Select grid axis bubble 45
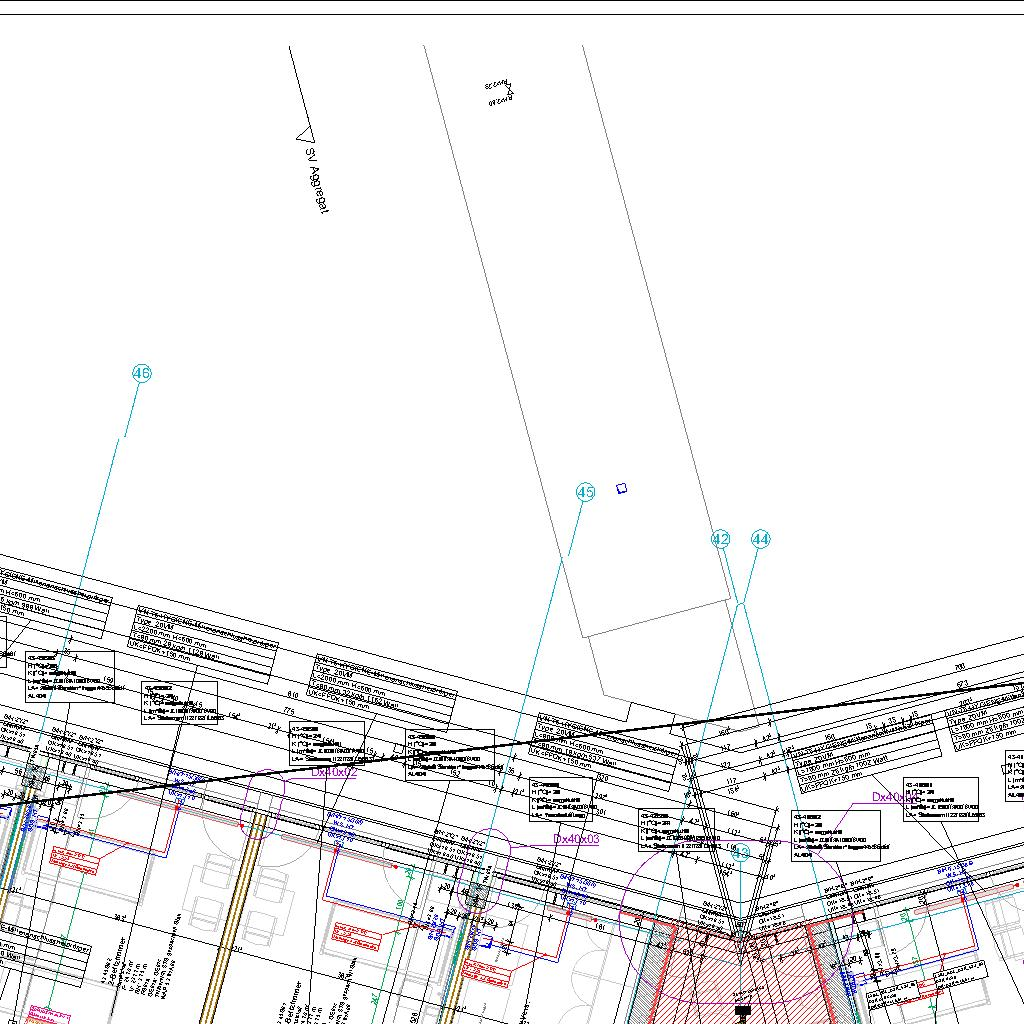Viewport: 1024px width, 1024px height. point(585,492)
